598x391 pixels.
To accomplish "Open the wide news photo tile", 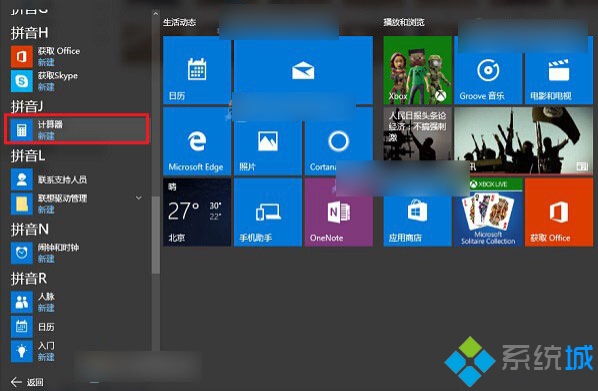I will click(524, 141).
